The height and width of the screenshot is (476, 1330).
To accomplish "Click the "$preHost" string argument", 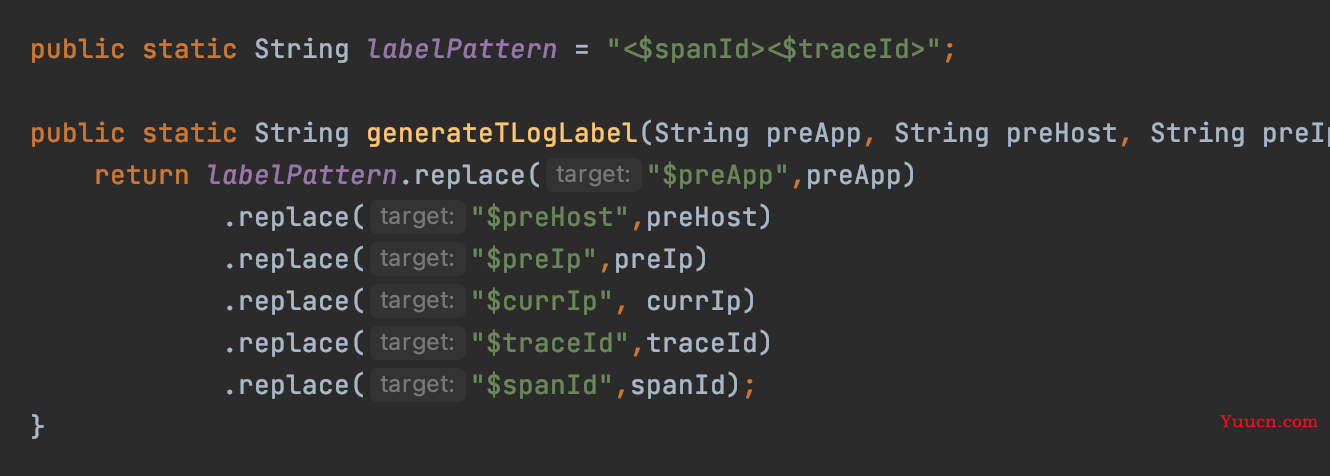I will point(550,217).
